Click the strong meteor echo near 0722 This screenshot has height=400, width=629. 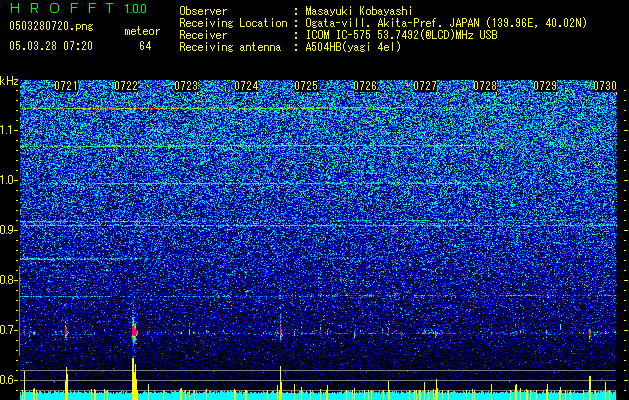coord(134,331)
